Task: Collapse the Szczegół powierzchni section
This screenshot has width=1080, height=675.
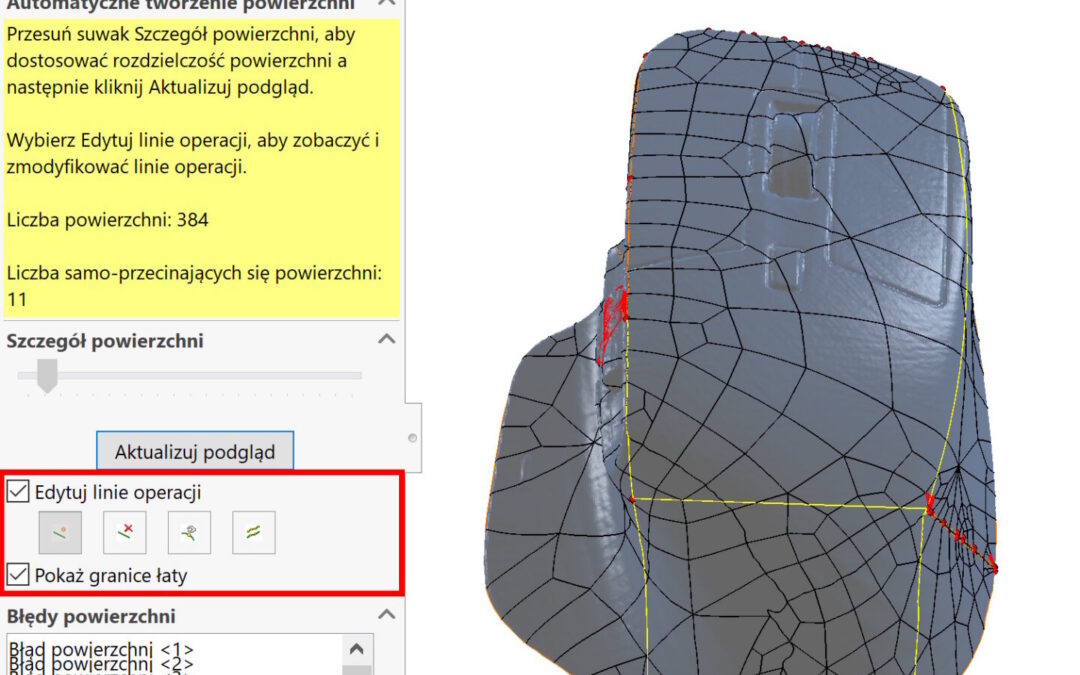Action: pyautogui.click(x=386, y=340)
